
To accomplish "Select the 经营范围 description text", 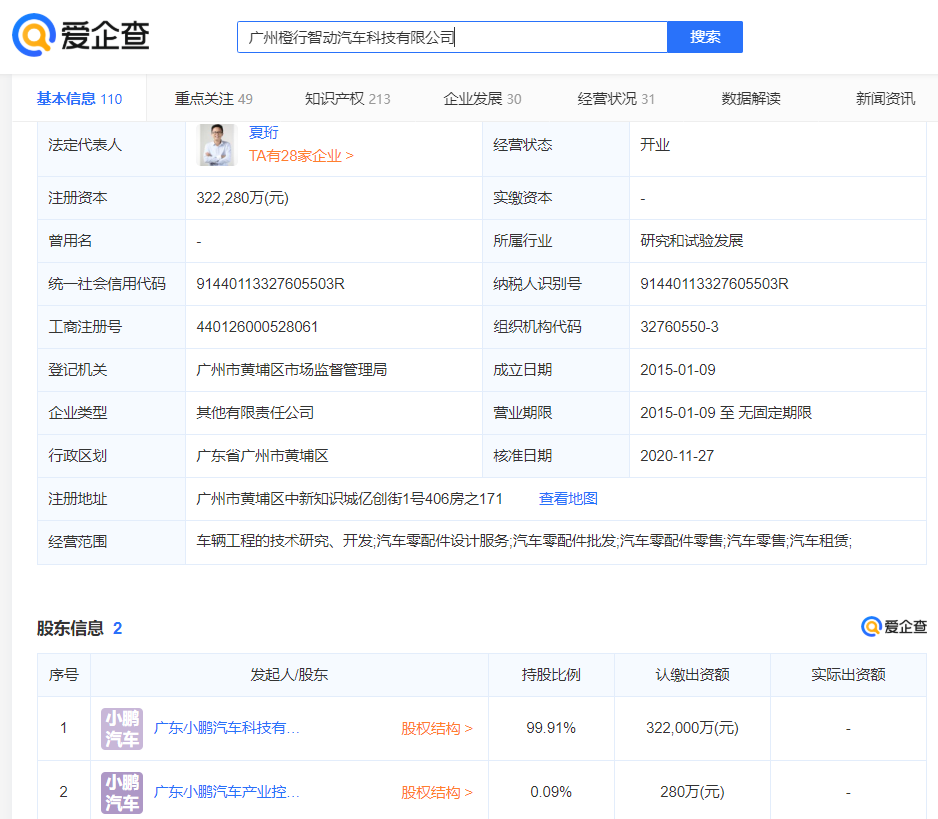I will click(524, 541).
